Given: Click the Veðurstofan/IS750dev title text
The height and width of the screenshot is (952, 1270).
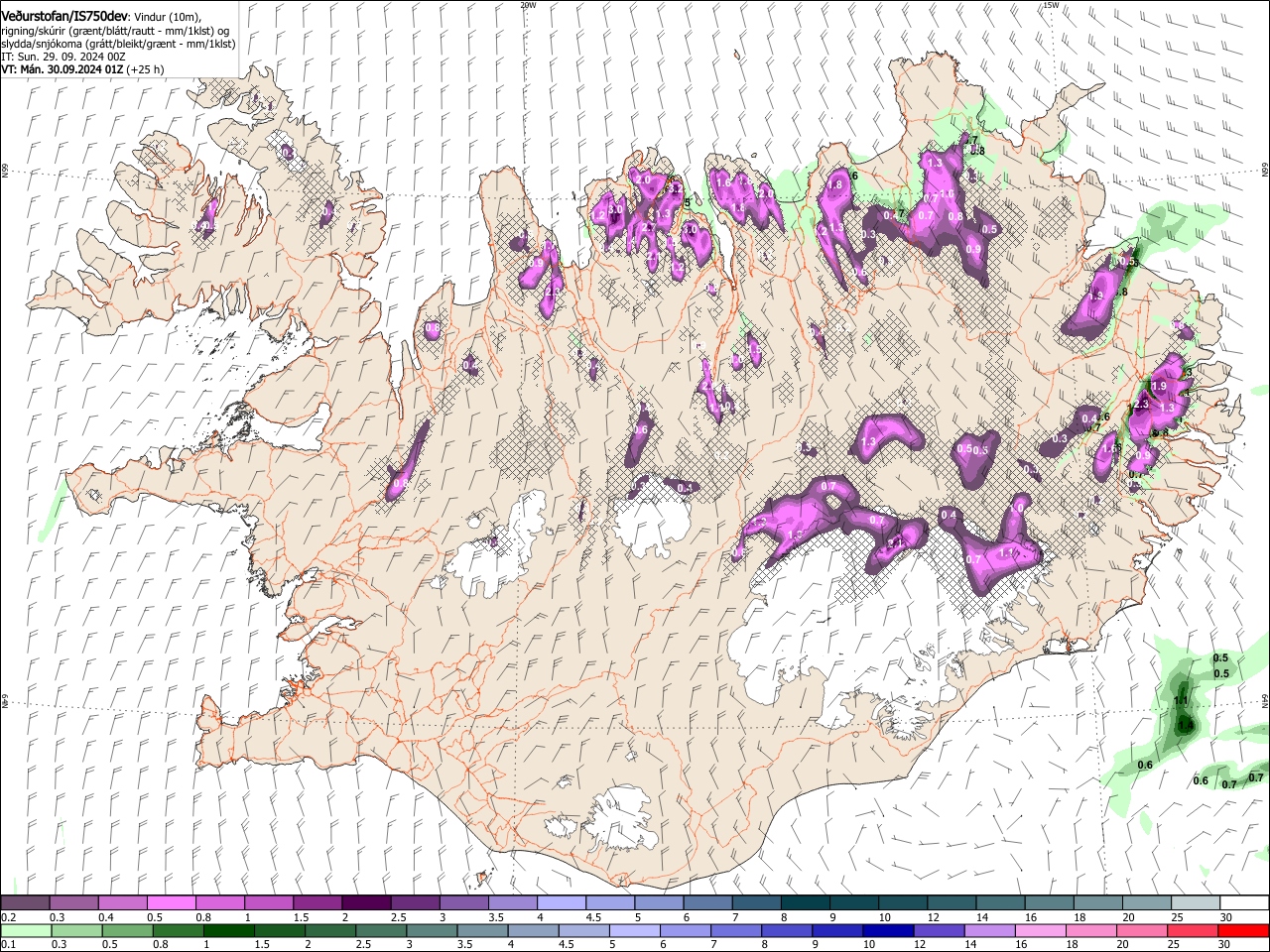Looking at the screenshot, I should [x=64, y=16].
